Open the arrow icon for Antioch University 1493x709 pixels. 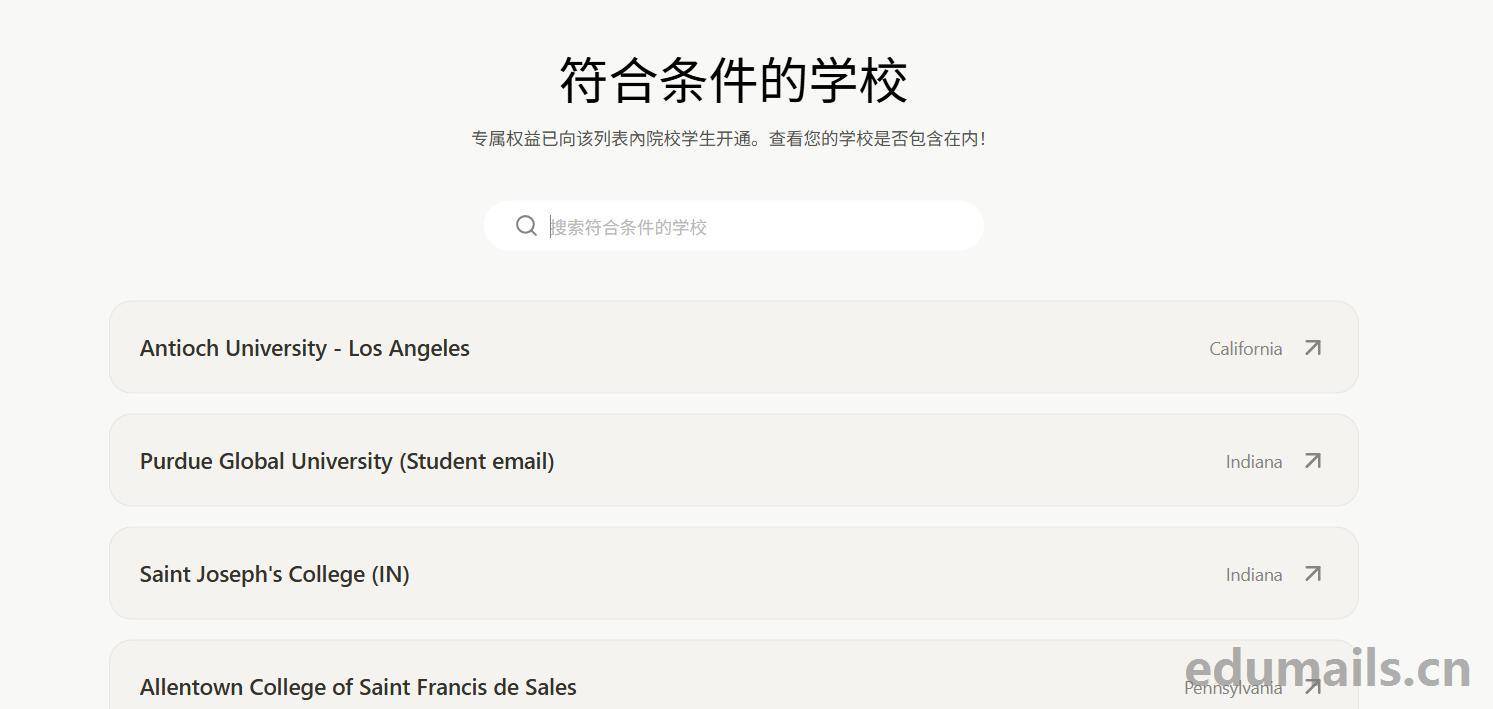[x=1313, y=348]
